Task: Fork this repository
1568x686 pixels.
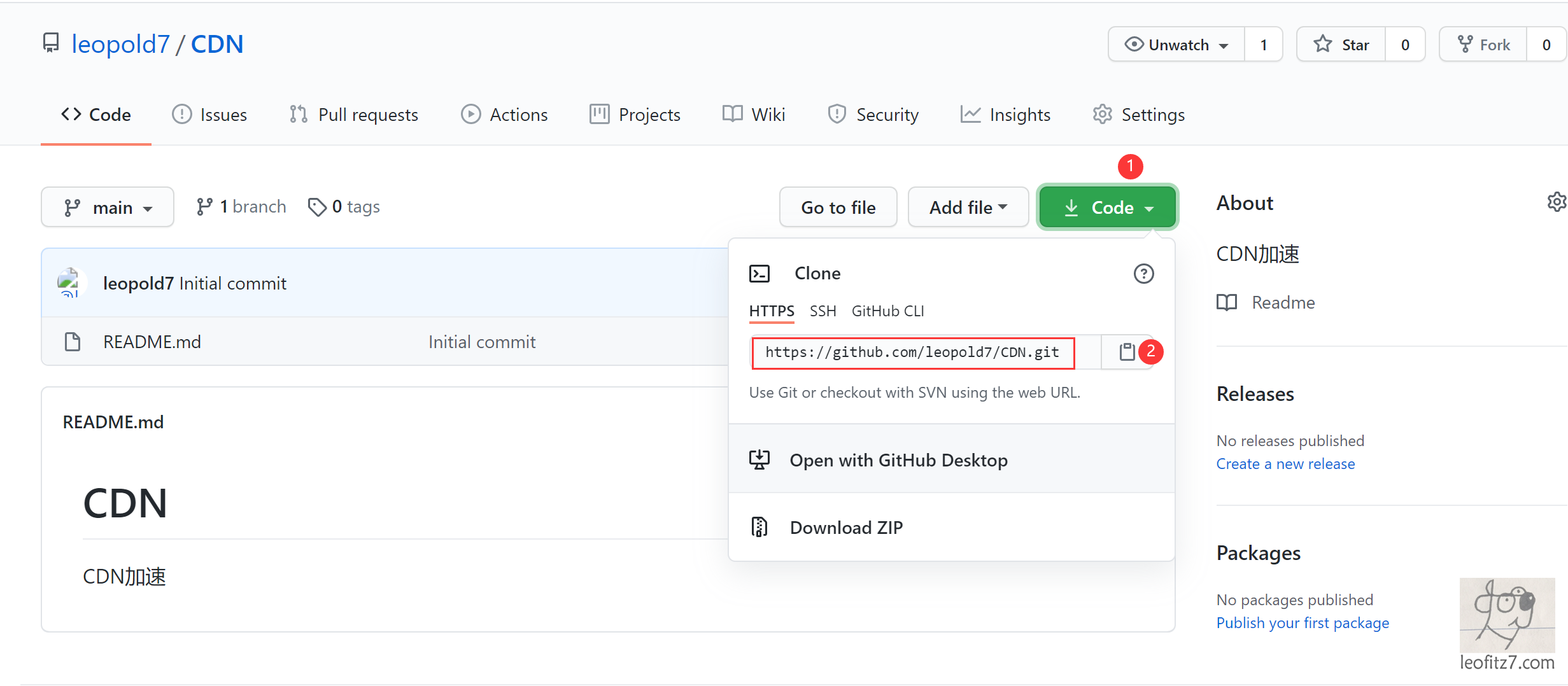Action: point(1483,45)
